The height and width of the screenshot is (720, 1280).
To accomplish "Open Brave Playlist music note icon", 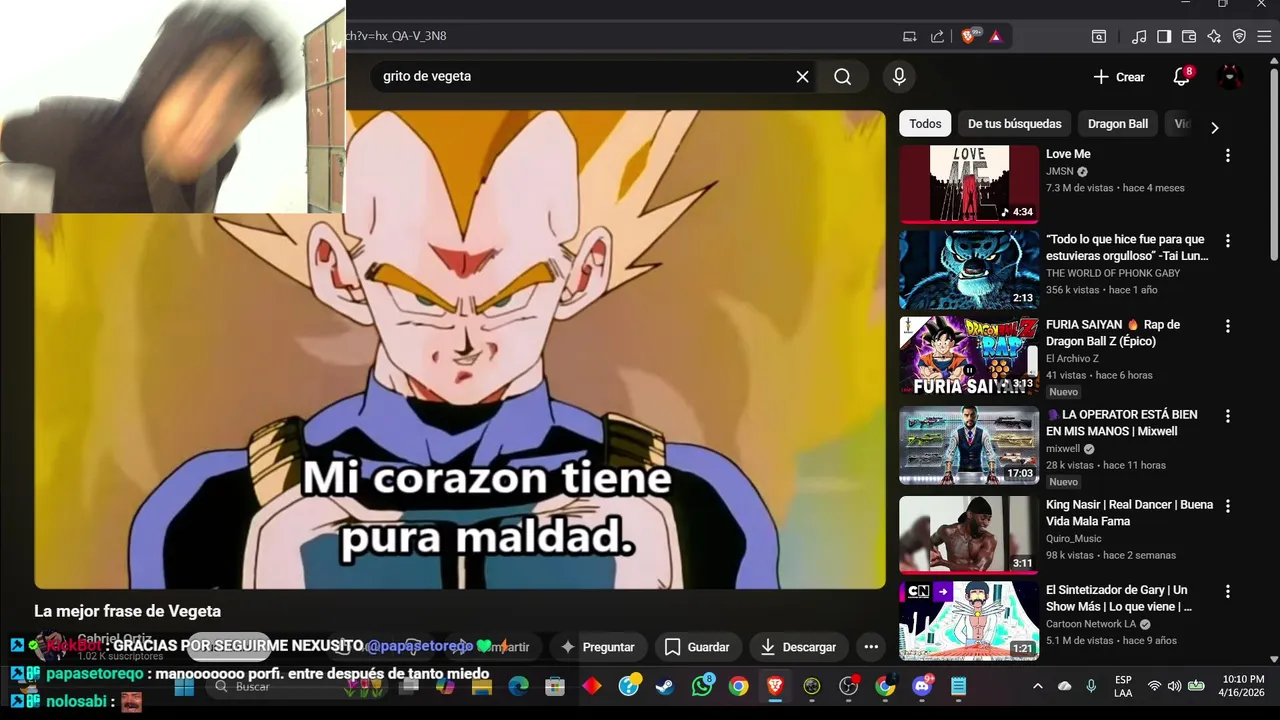I will (1139, 36).
